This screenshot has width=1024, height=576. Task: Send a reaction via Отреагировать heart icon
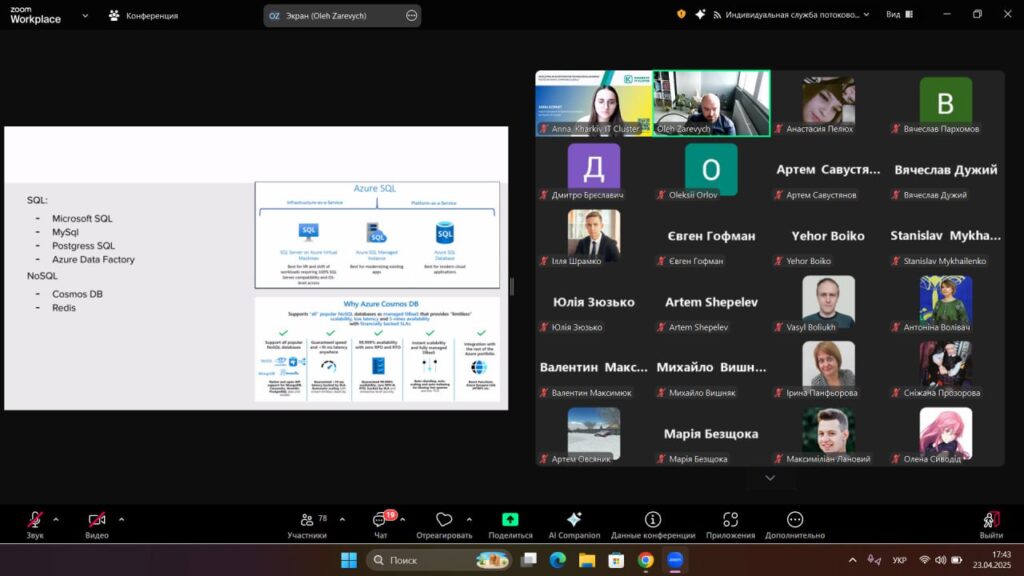tap(444, 524)
